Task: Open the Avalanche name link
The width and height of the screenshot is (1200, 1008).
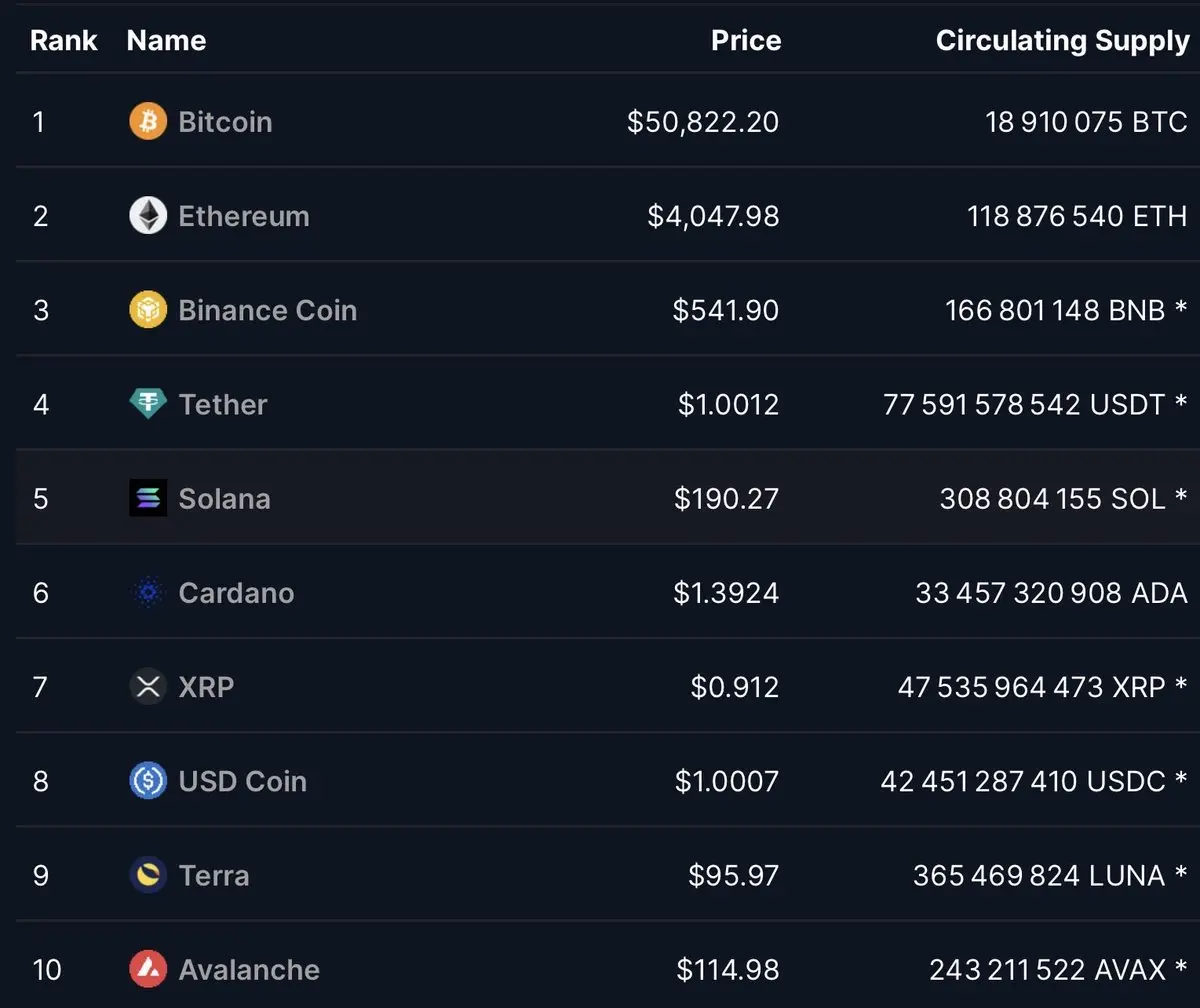Action: (249, 969)
